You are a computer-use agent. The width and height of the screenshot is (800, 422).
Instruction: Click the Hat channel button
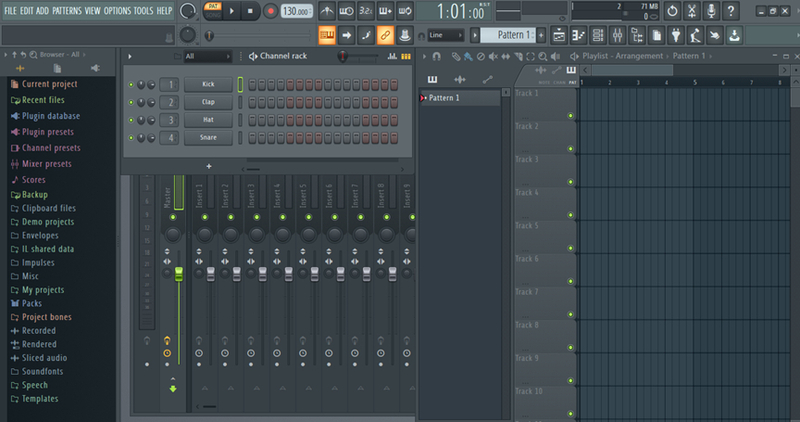click(208, 120)
